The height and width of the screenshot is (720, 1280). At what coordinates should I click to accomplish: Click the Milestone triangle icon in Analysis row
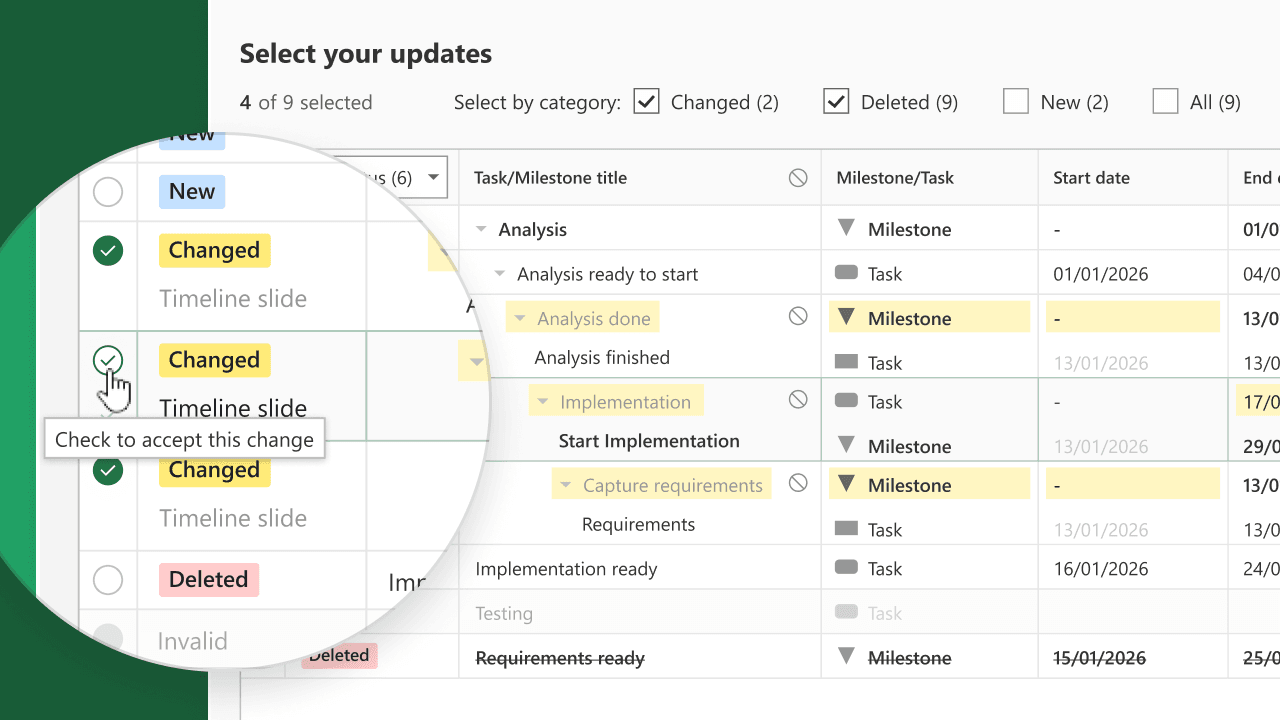pyautogui.click(x=846, y=228)
